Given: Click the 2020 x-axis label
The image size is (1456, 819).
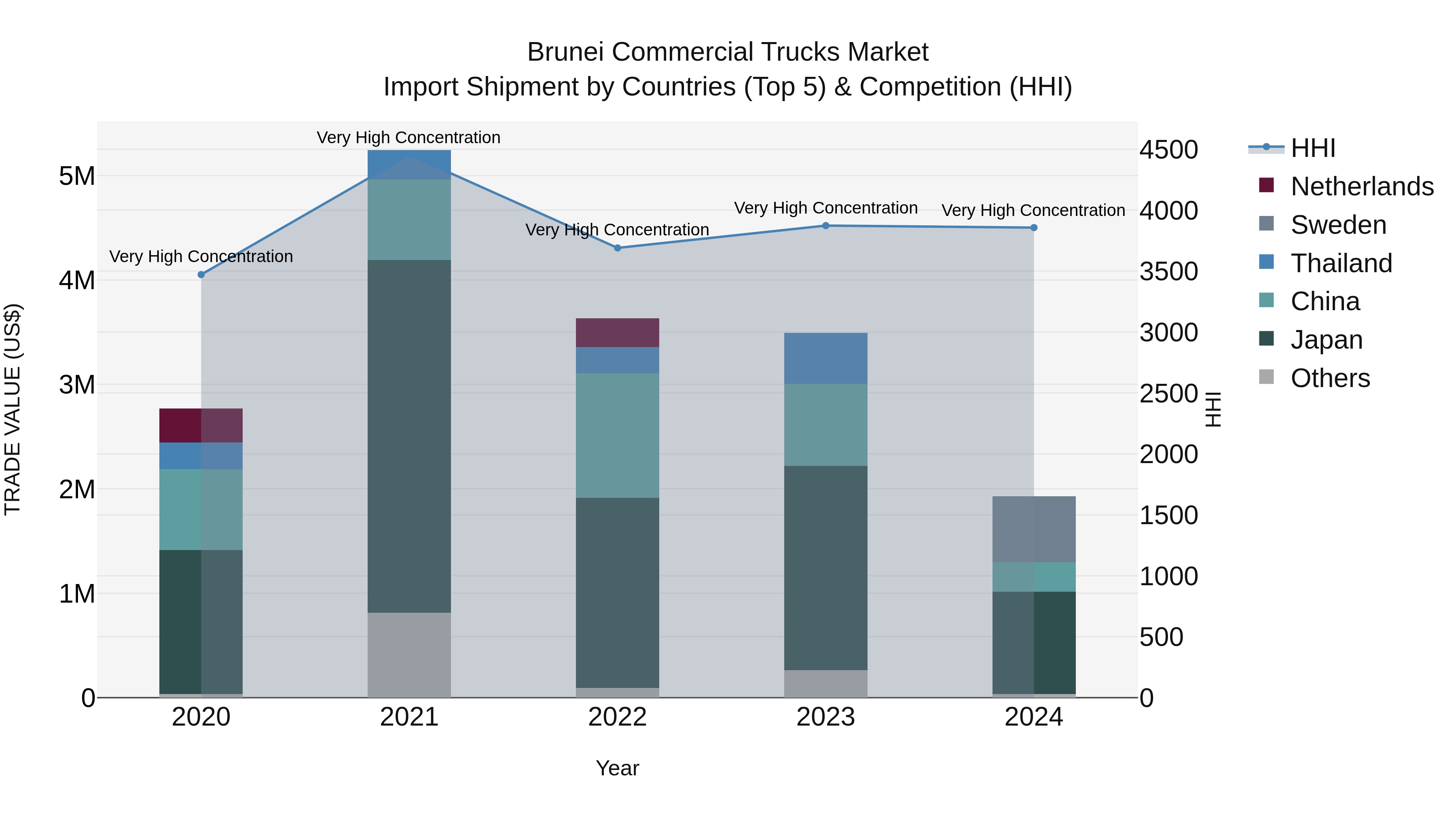Looking at the screenshot, I should 201,718.
